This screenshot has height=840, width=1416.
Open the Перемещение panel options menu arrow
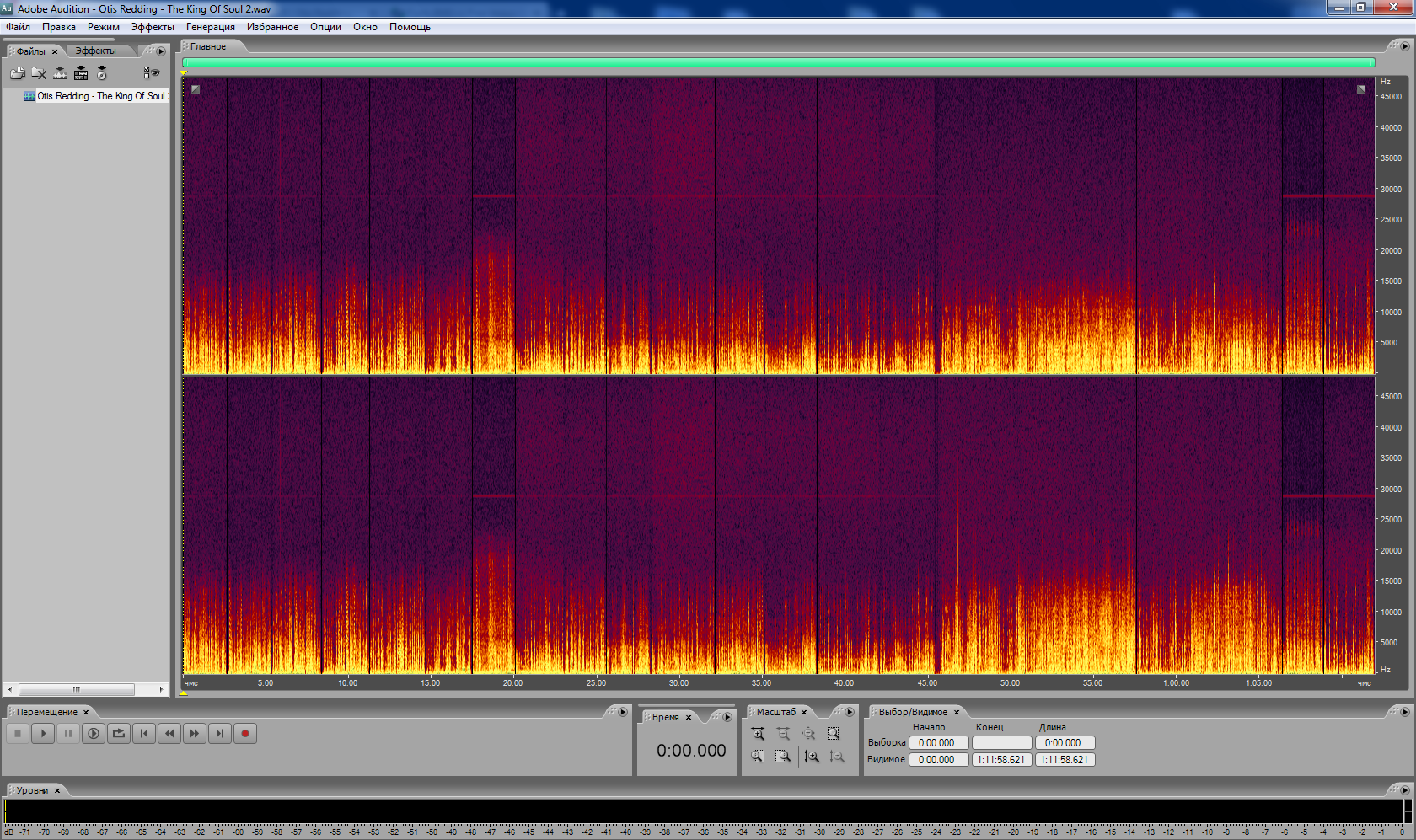pyautogui.click(x=623, y=712)
